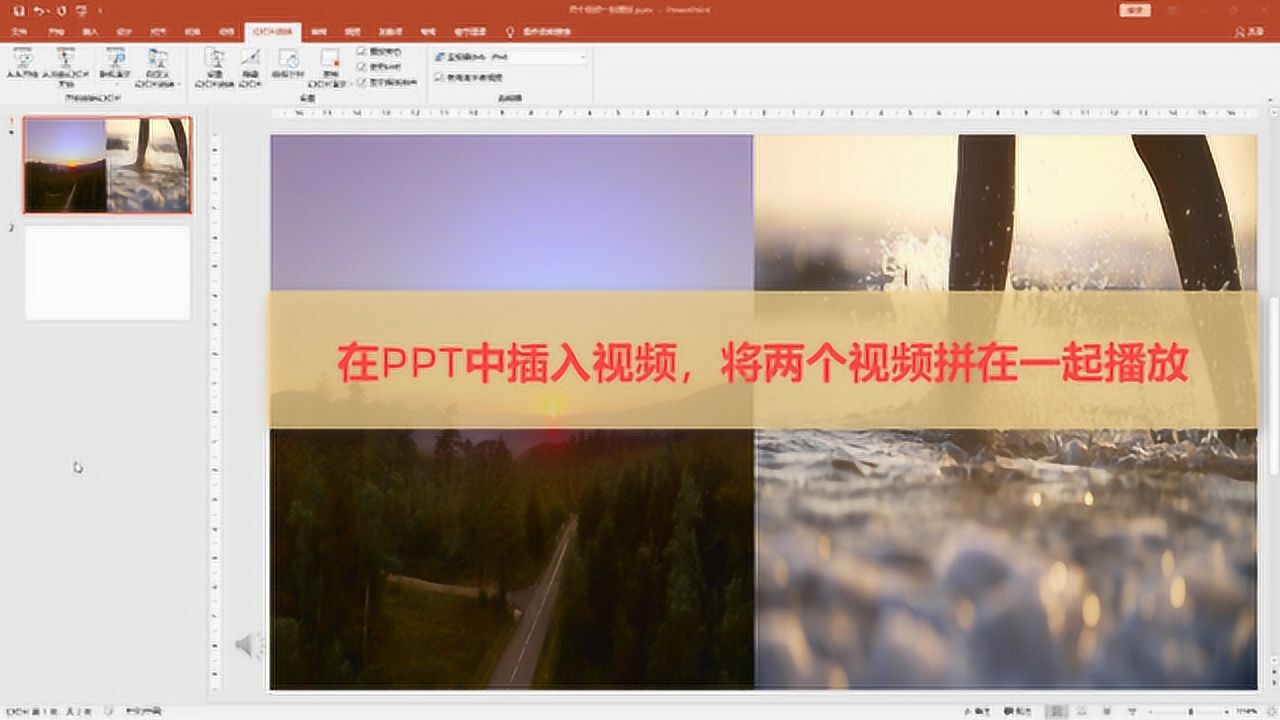Image resolution: width=1280 pixels, height=720 pixels.
Task: Start the slide show from the status bar icon
Action: [x=1134, y=711]
